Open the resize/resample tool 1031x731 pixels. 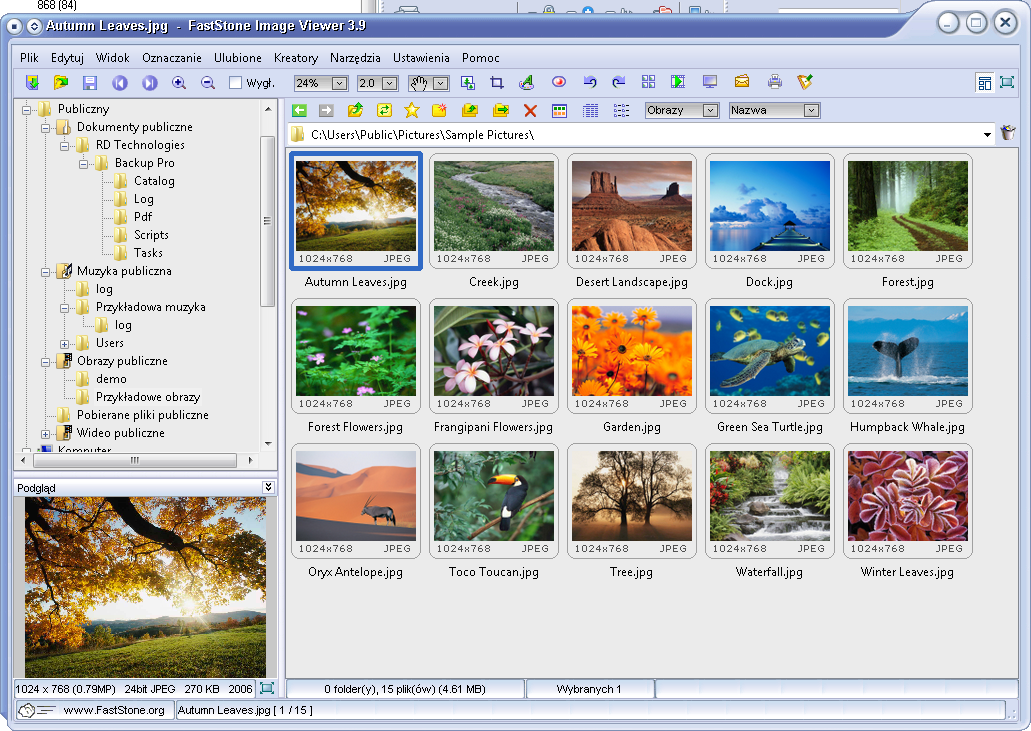468,83
